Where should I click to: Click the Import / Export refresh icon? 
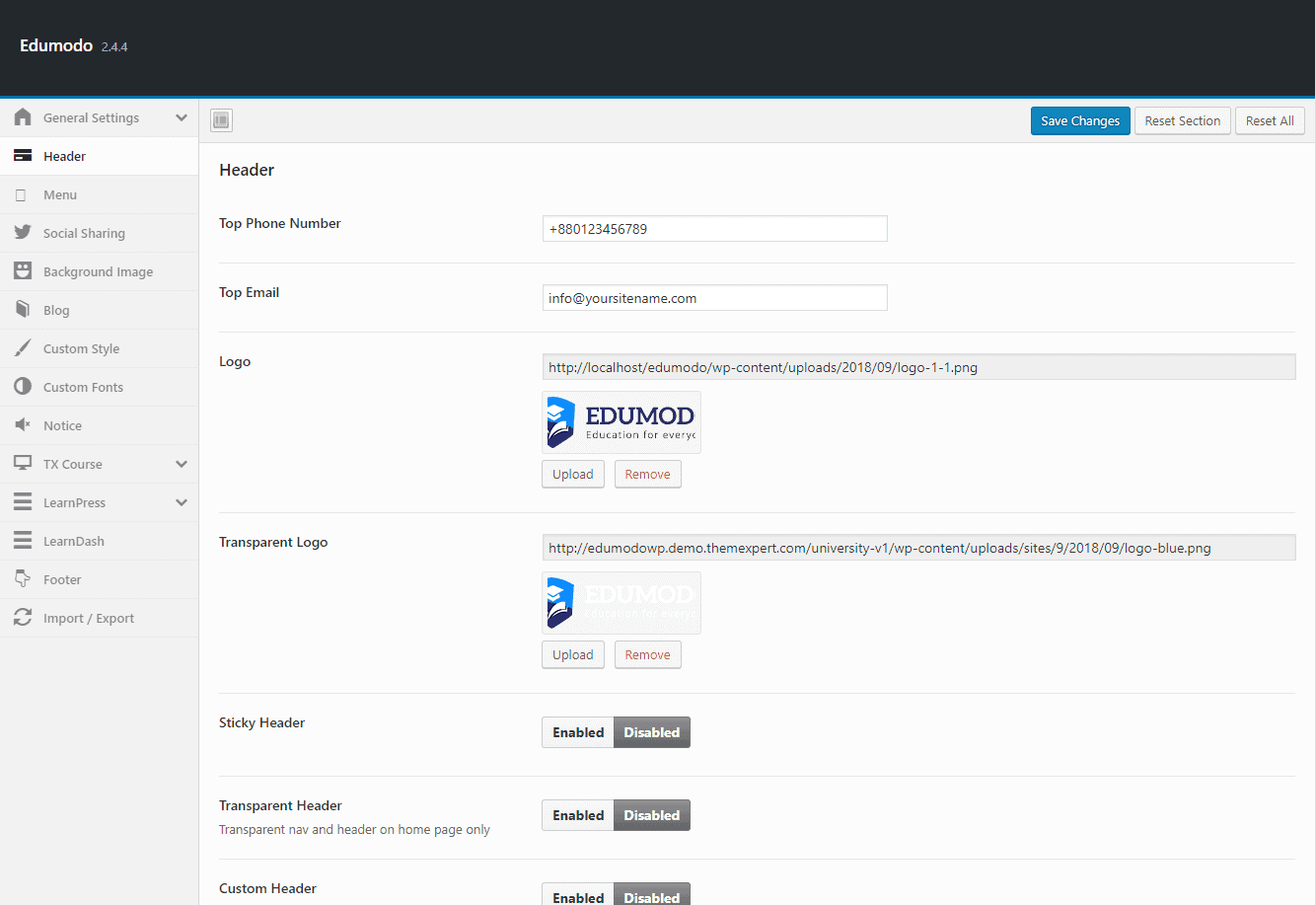click(x=23, y=618)
